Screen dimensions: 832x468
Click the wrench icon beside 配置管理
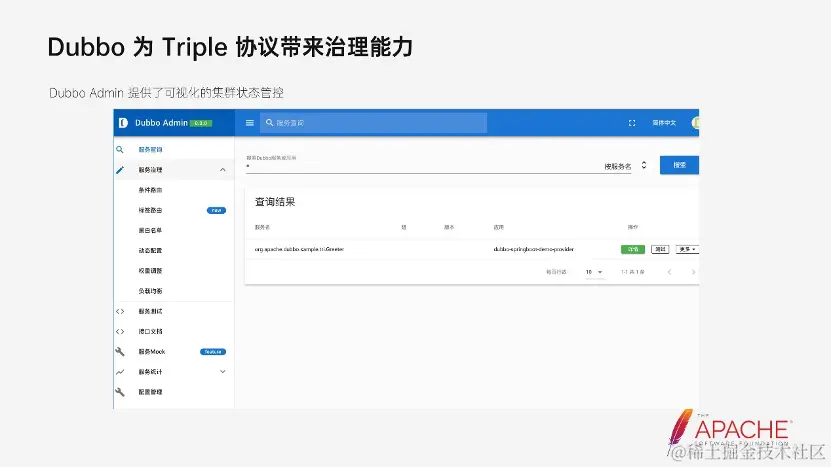(x=120, y=392)
